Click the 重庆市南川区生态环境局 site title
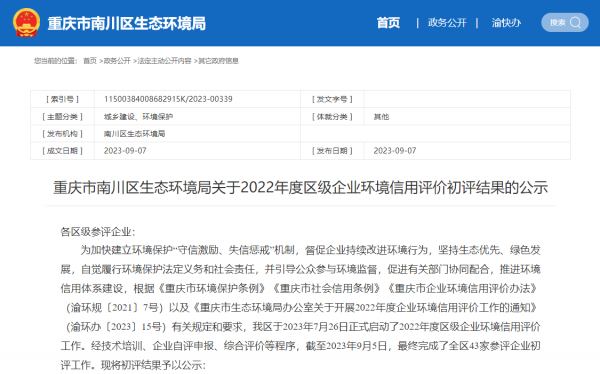Screen dimensions: 600x374 pos(127,23)
